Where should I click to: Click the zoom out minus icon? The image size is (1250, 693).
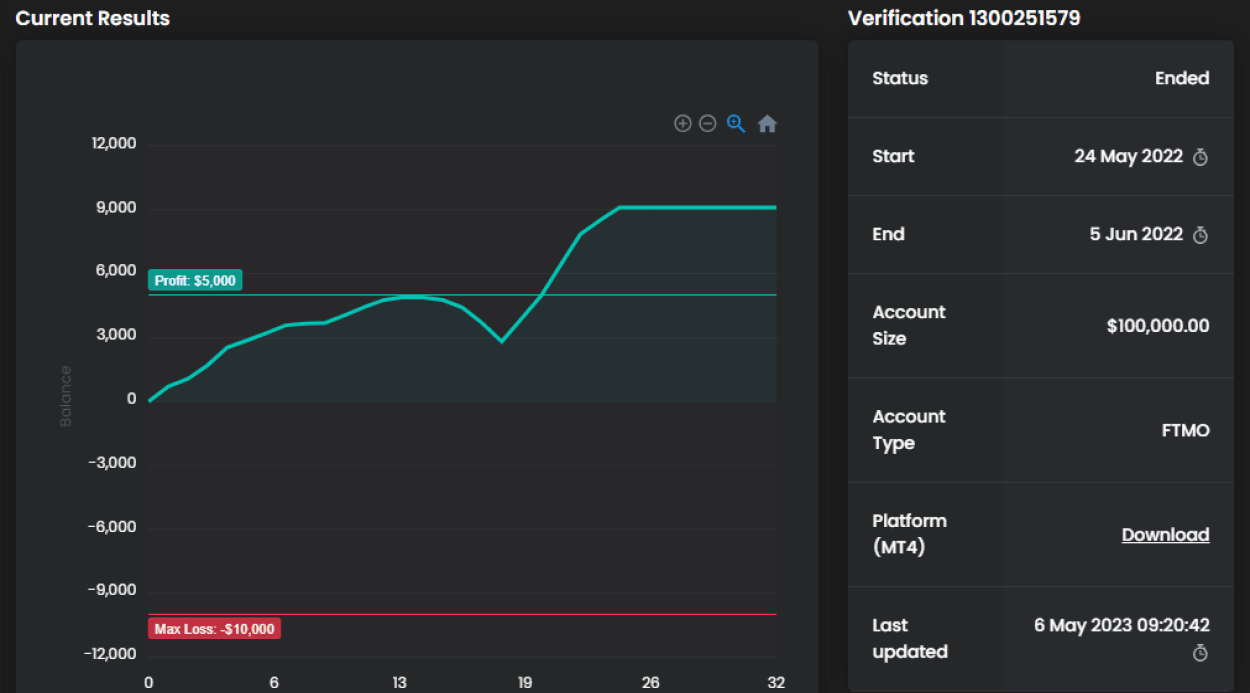click(x=708, y=124)
